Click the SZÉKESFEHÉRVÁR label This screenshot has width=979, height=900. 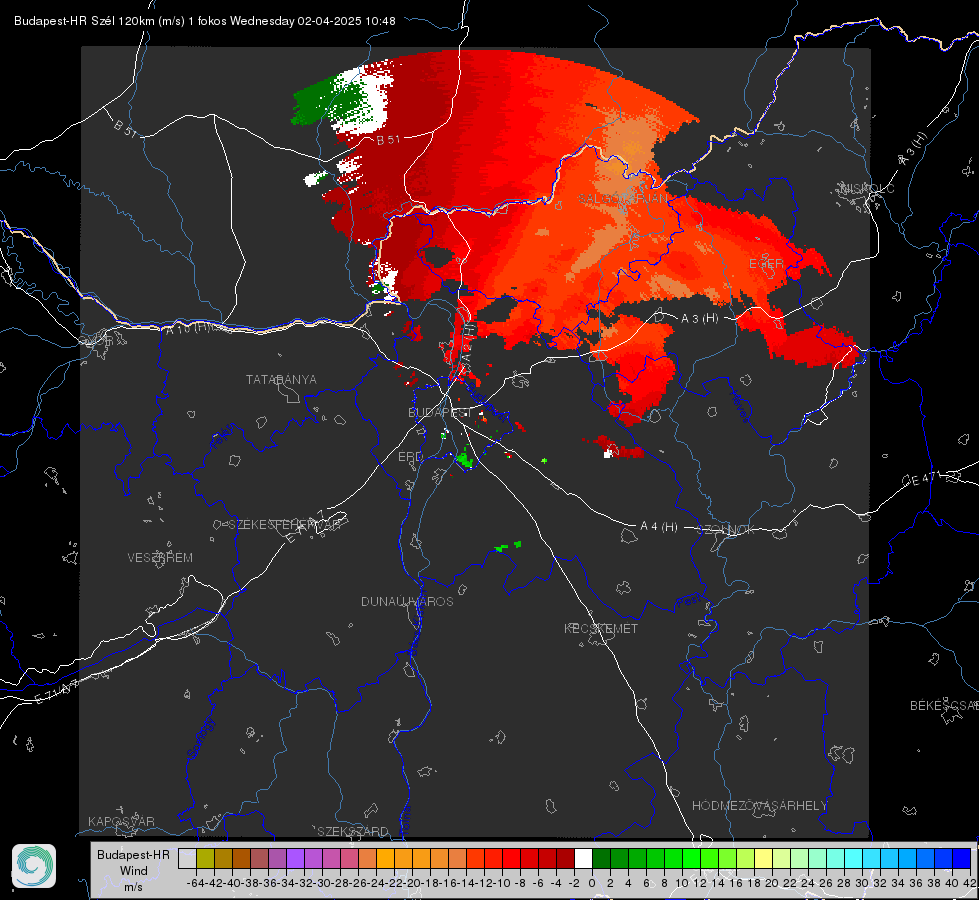tap(286, 525)
